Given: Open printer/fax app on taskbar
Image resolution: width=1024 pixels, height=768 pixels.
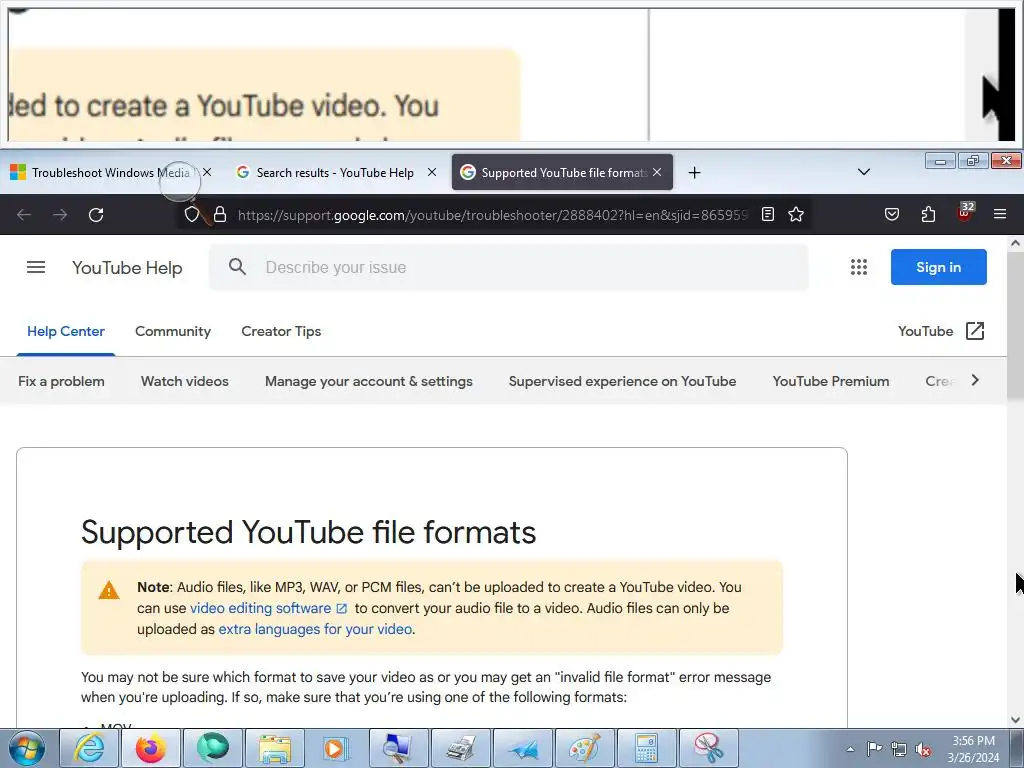Looking at the screenshot, I should 460,748.
